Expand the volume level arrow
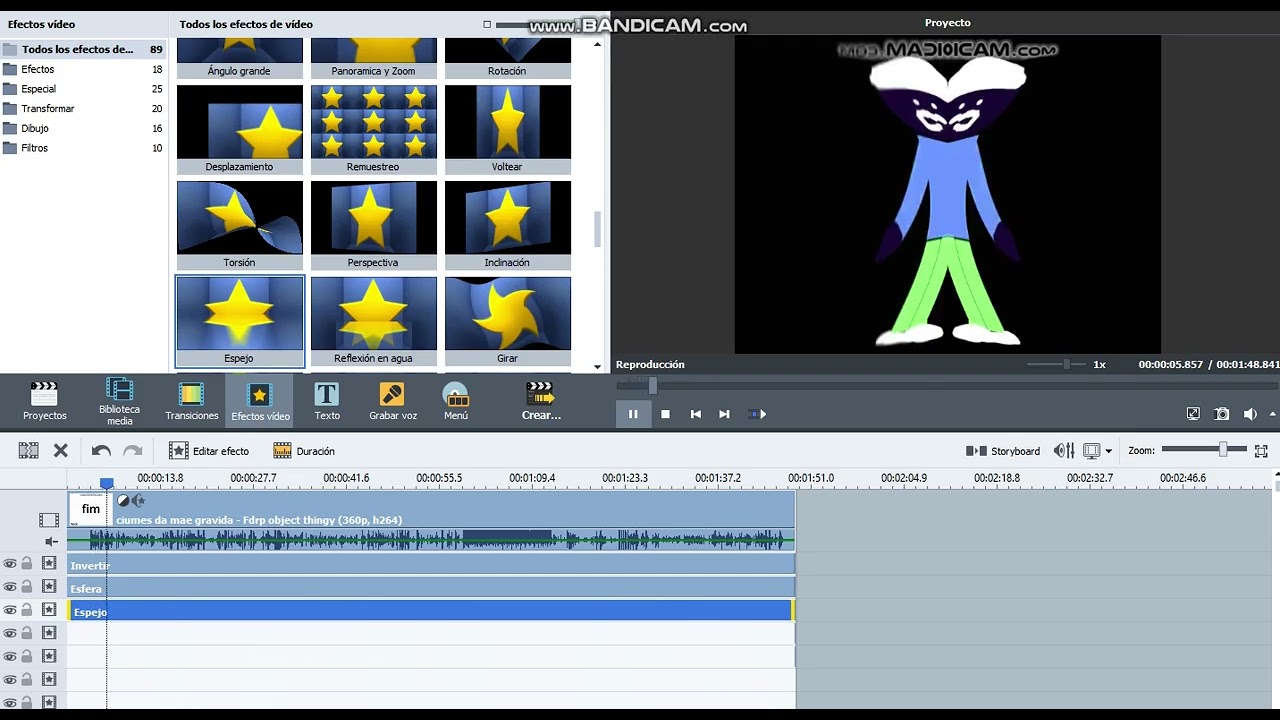 (1273, 414)
